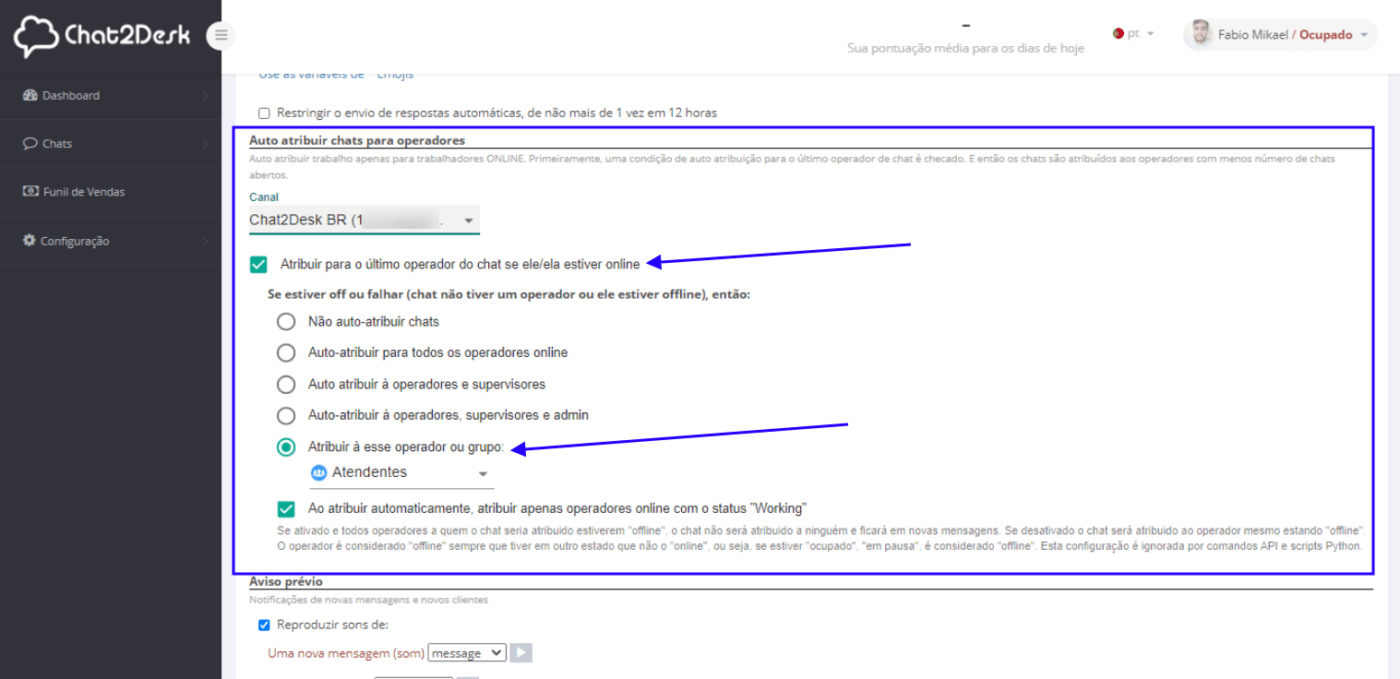This screenshot has width=1400, height=679.
Task: Open the Dashboard menu
Action: (x=110, y=96)
